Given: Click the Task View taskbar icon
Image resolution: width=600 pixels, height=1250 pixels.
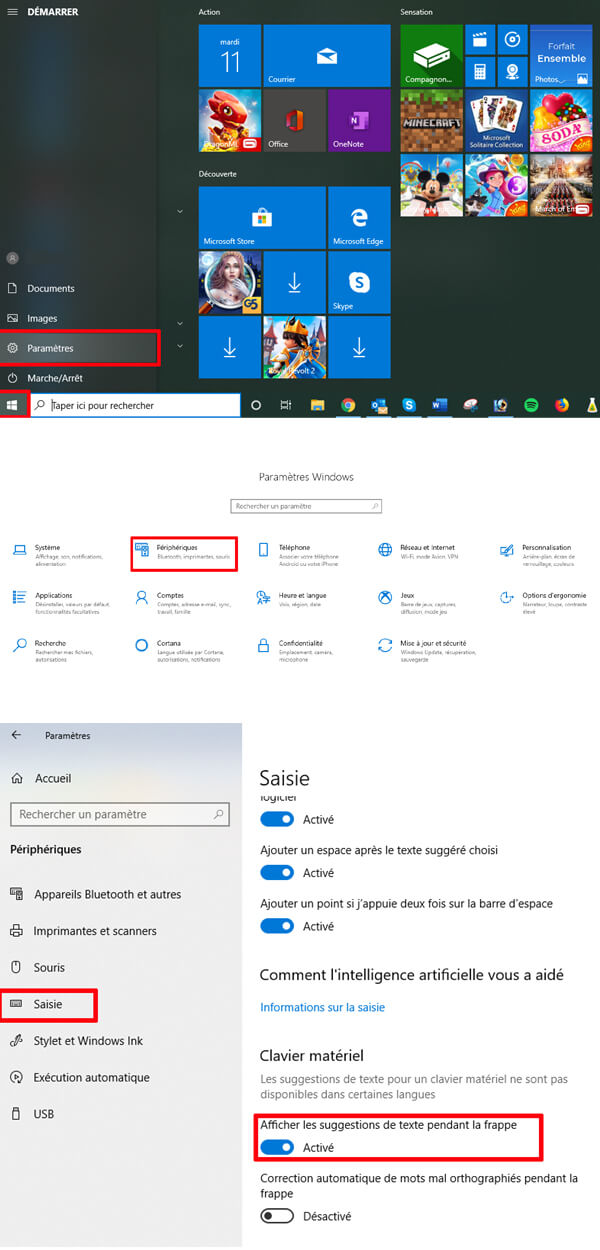Looking at the screenshot, I should [x=287, y=405].
